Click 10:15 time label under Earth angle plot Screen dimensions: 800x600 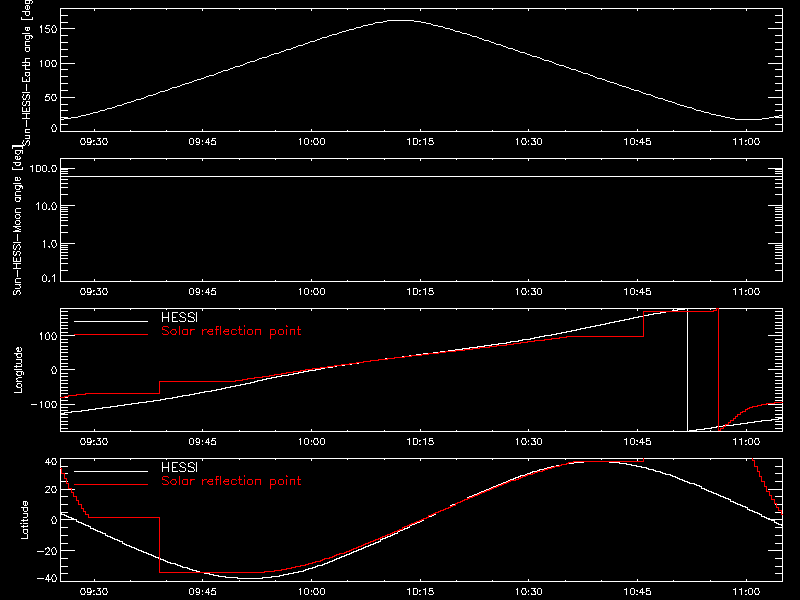pyautogui.click(x=420, y=142)
